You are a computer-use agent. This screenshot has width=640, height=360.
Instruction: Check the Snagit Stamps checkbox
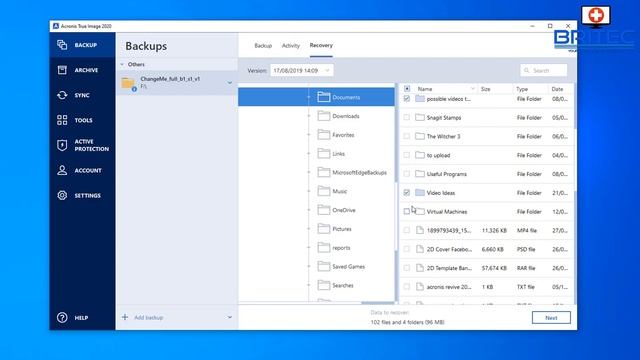pos(407,118)
